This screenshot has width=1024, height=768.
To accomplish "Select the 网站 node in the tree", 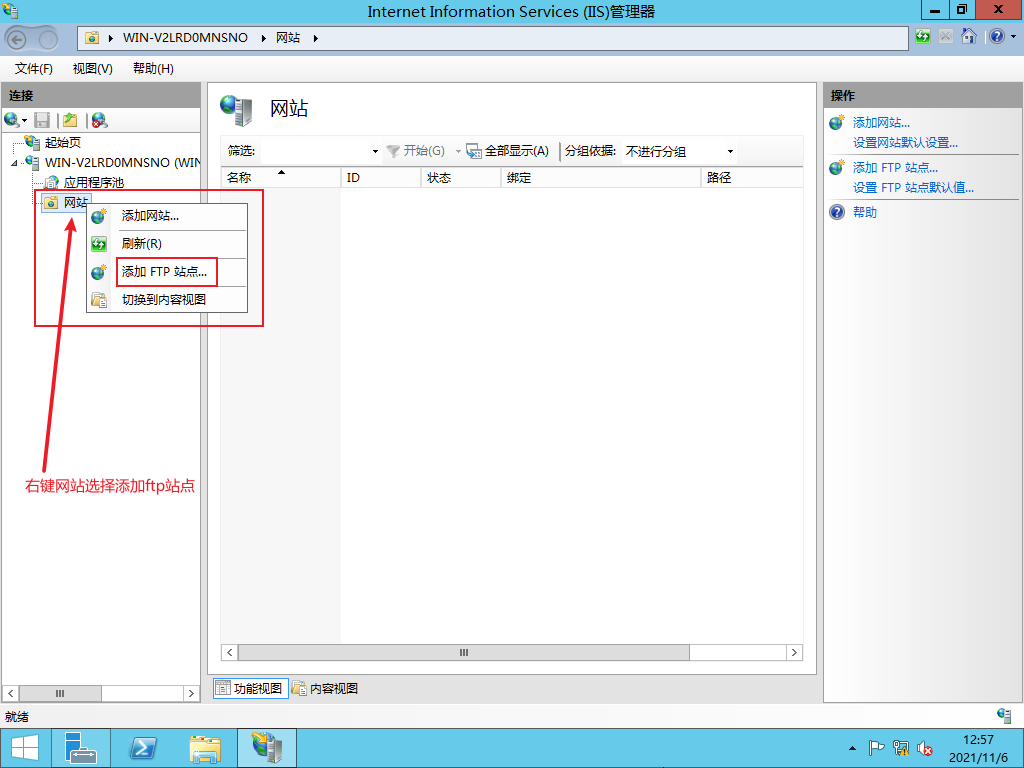I will click(x=75, y=202).
